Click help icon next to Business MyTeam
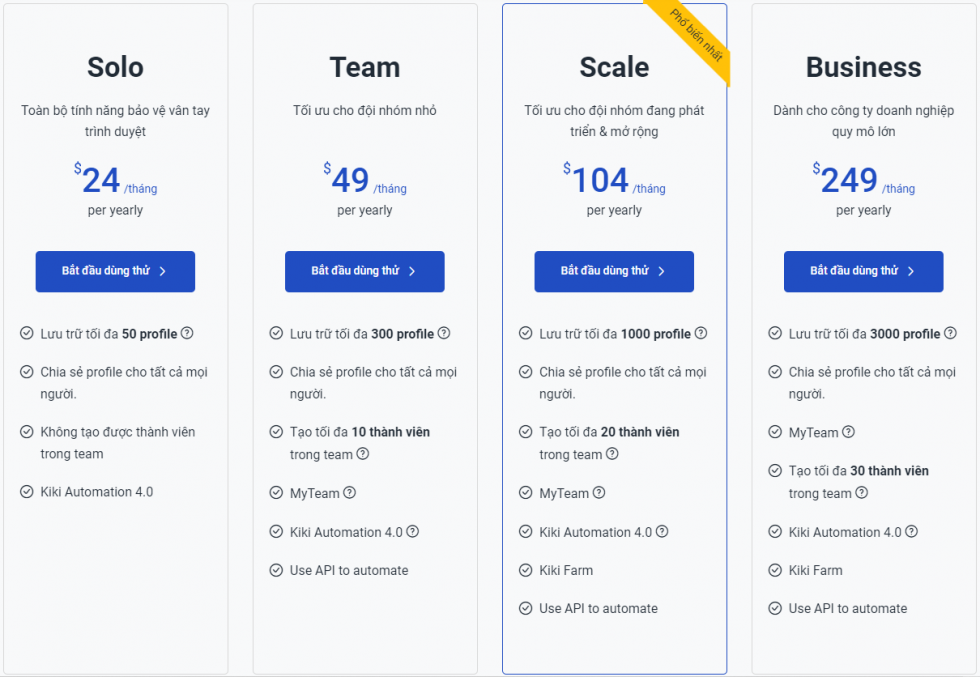 [x=849, y=432]
